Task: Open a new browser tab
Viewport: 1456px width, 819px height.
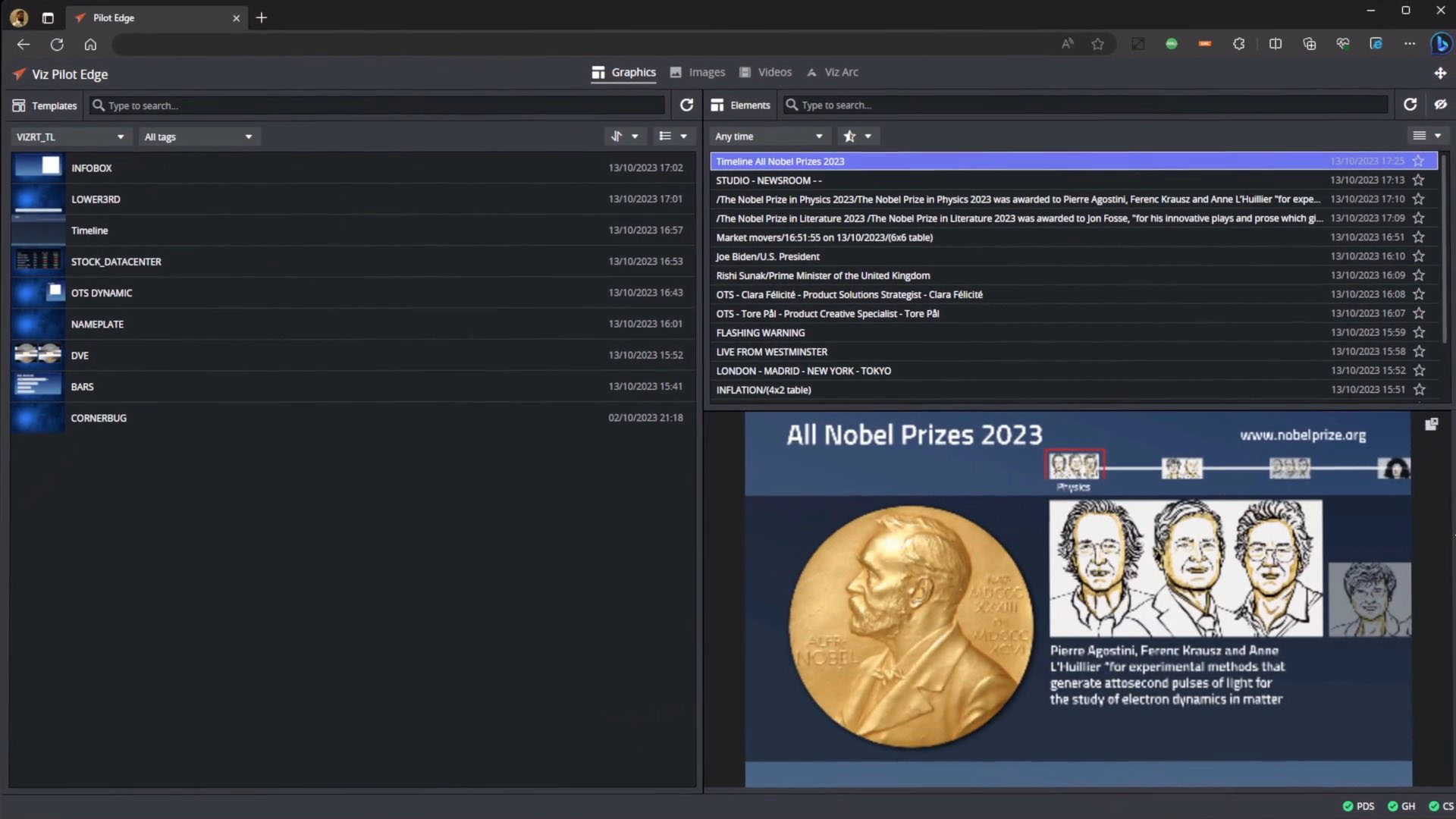Action: (x=262, y=17)
